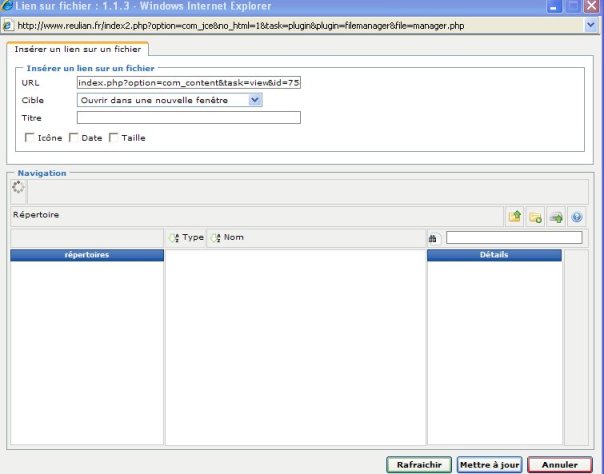Check the Taille option
The image size is (604, 474).
(x=114, y=137)
